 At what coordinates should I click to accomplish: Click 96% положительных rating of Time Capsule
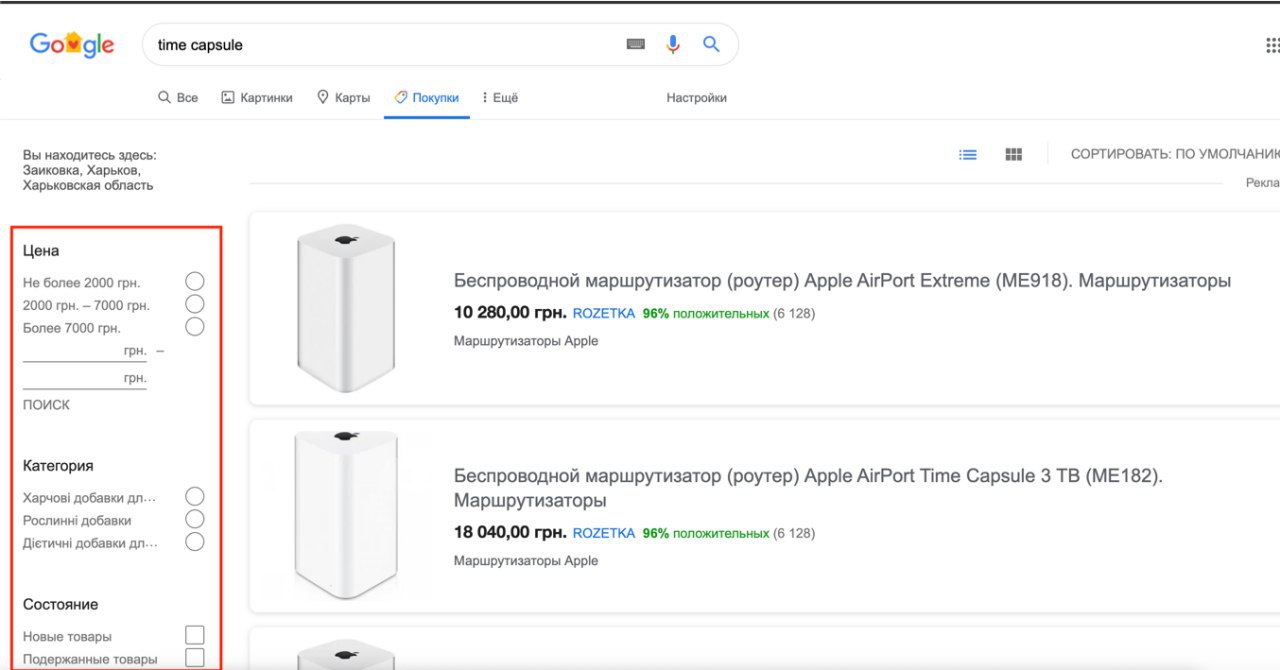pyautogui.click(x=706, y=533)
